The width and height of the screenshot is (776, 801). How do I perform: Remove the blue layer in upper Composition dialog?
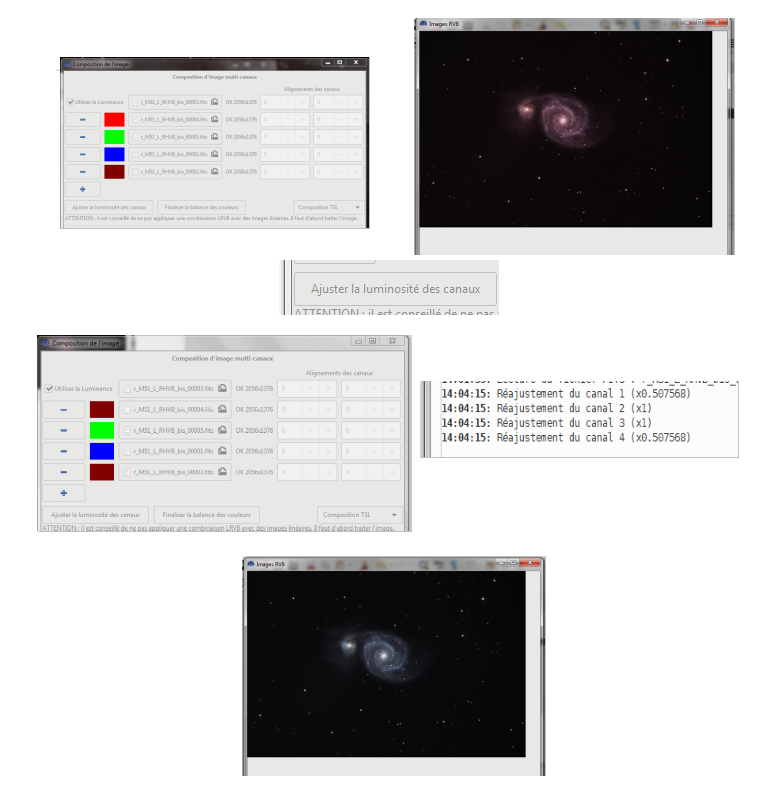click(83, 154)
